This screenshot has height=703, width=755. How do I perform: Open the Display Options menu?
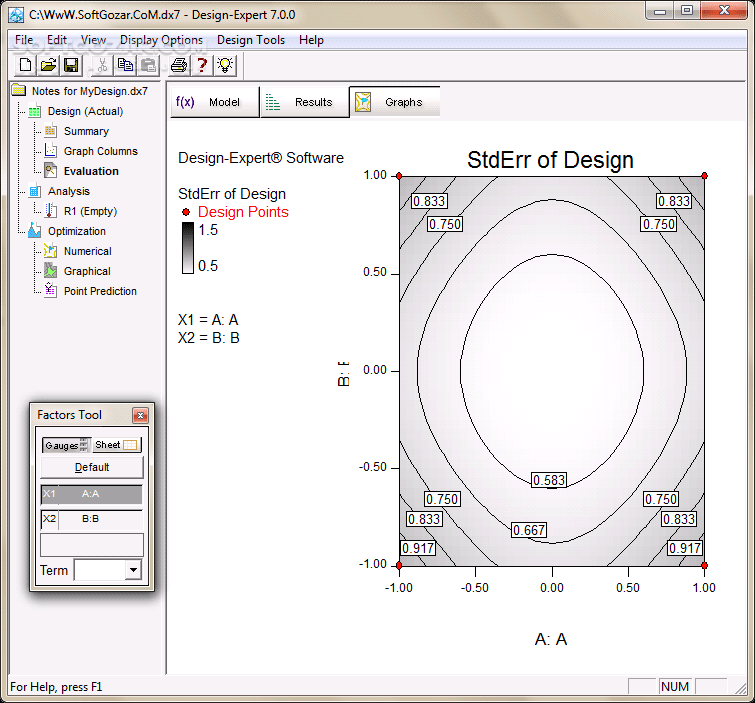point(161,40)
